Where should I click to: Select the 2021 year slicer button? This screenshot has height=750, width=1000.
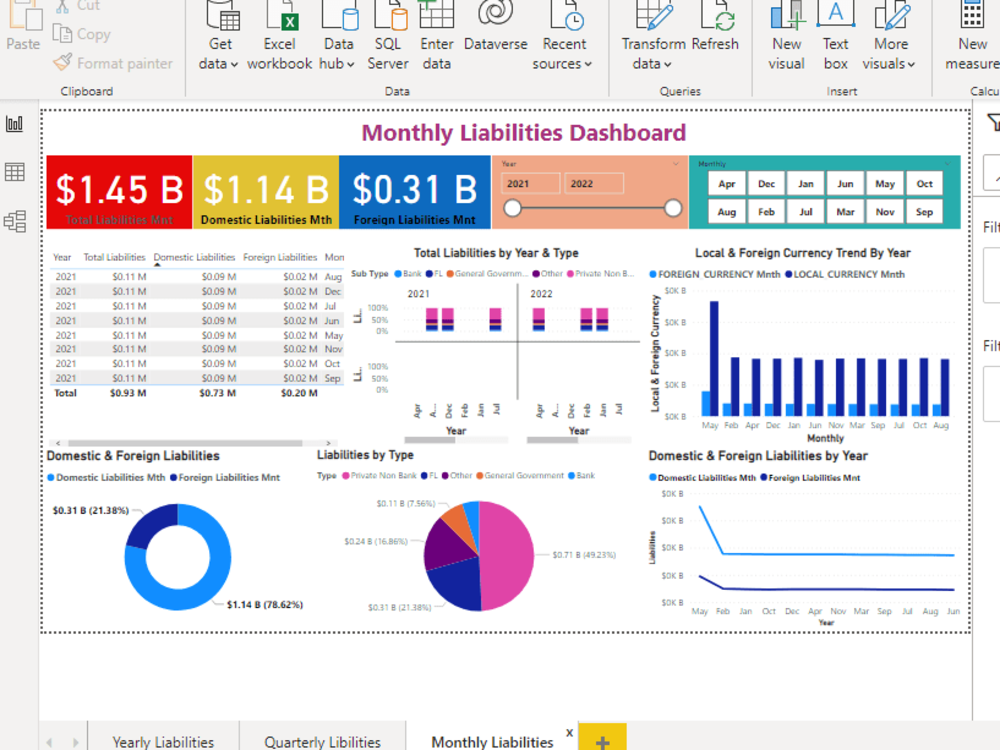(x=530, y=184)
